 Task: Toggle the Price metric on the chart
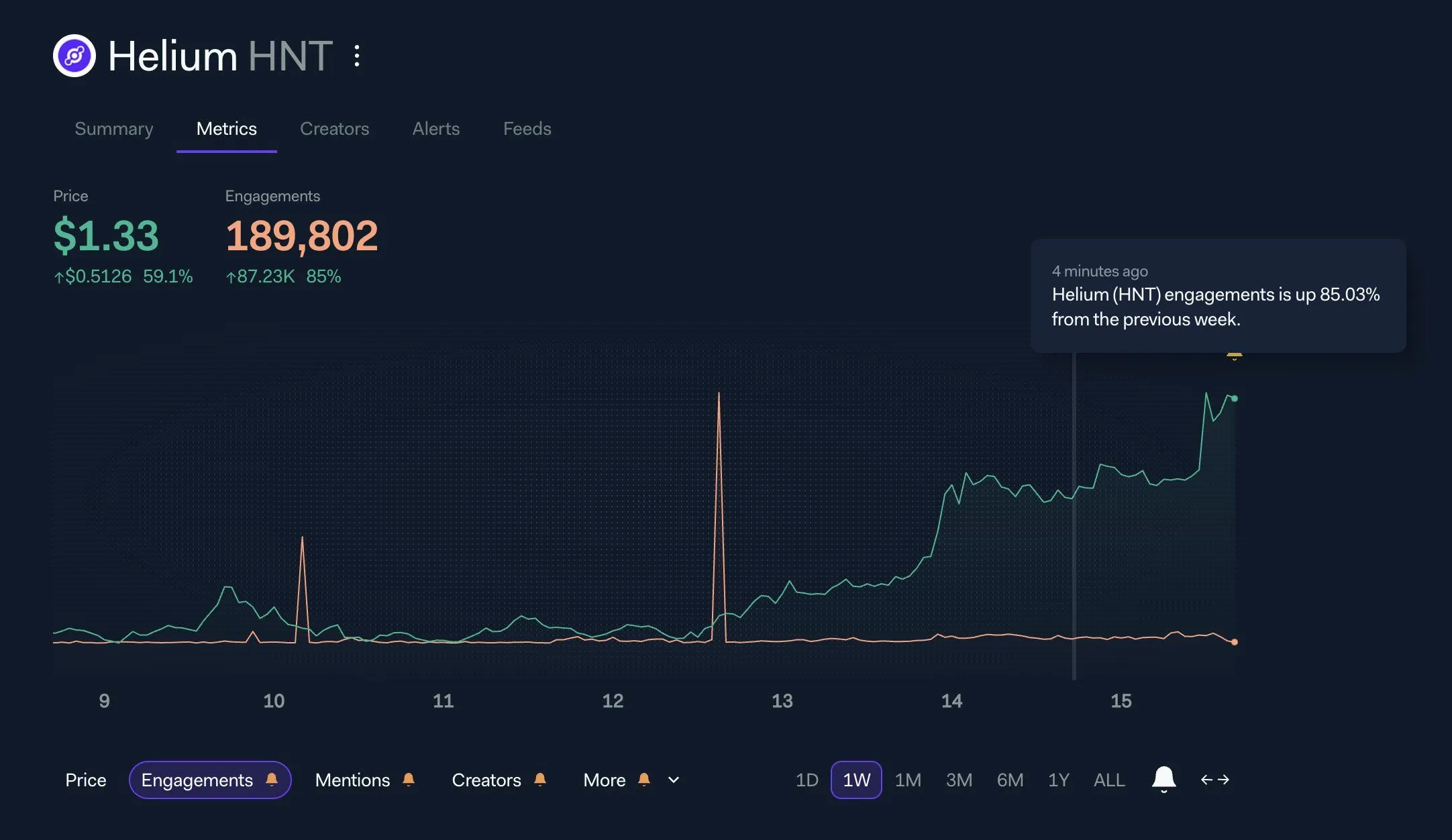pos(85,780)
